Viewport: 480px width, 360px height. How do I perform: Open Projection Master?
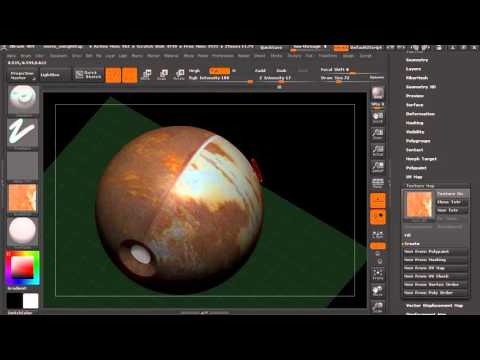coord(22,75)
